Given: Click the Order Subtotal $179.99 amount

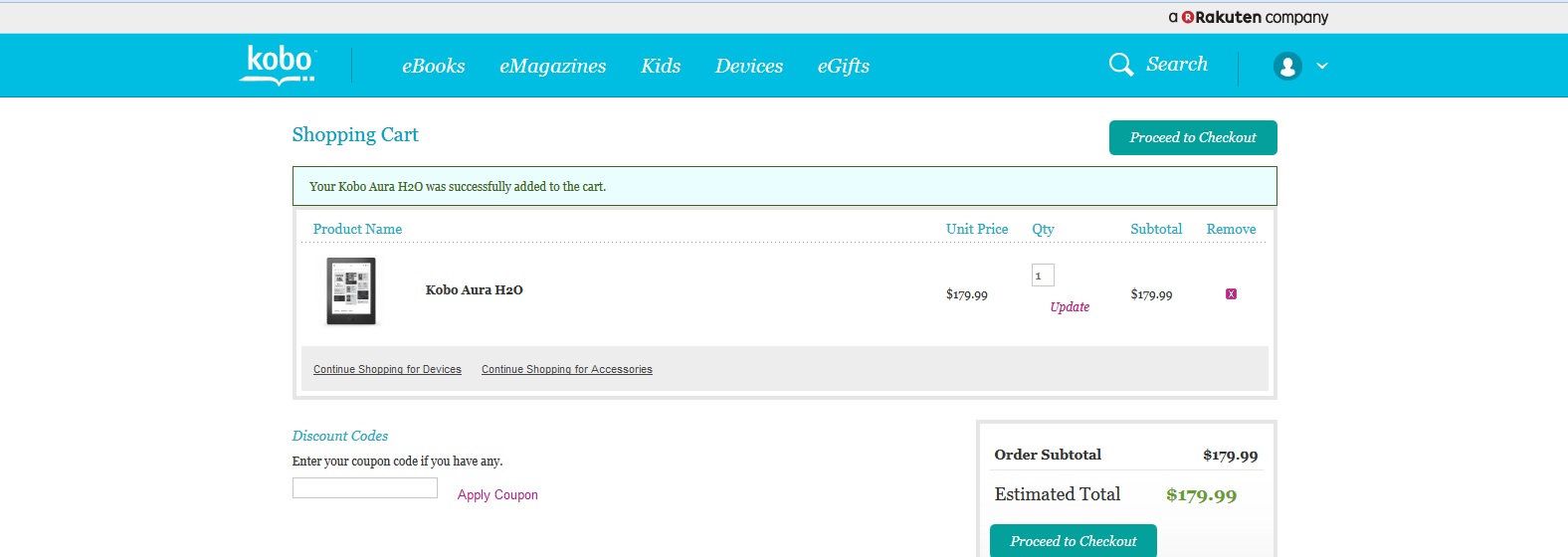Looking at the screenshot, I should 1230,456.
